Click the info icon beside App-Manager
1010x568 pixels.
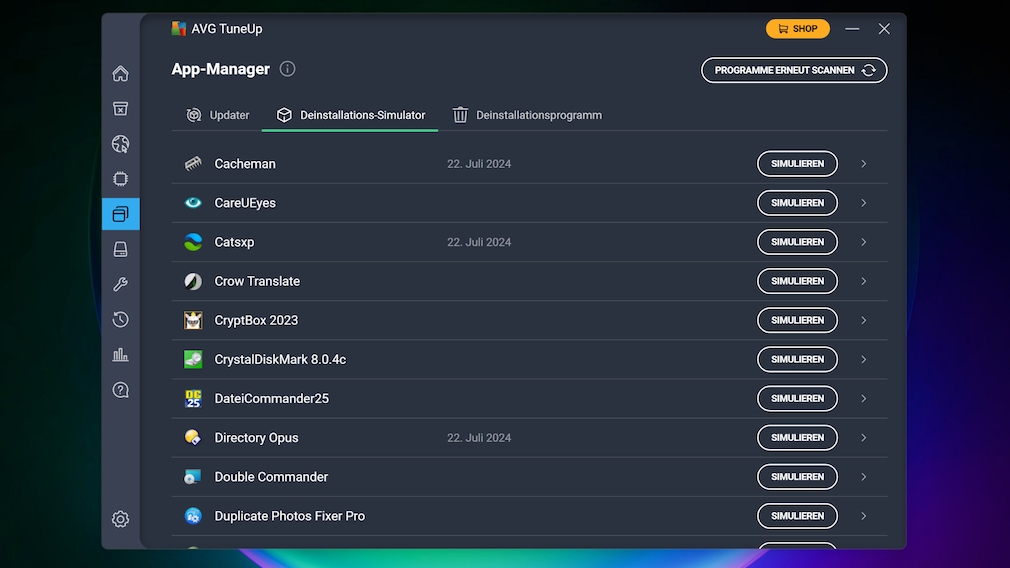(287, 69)
